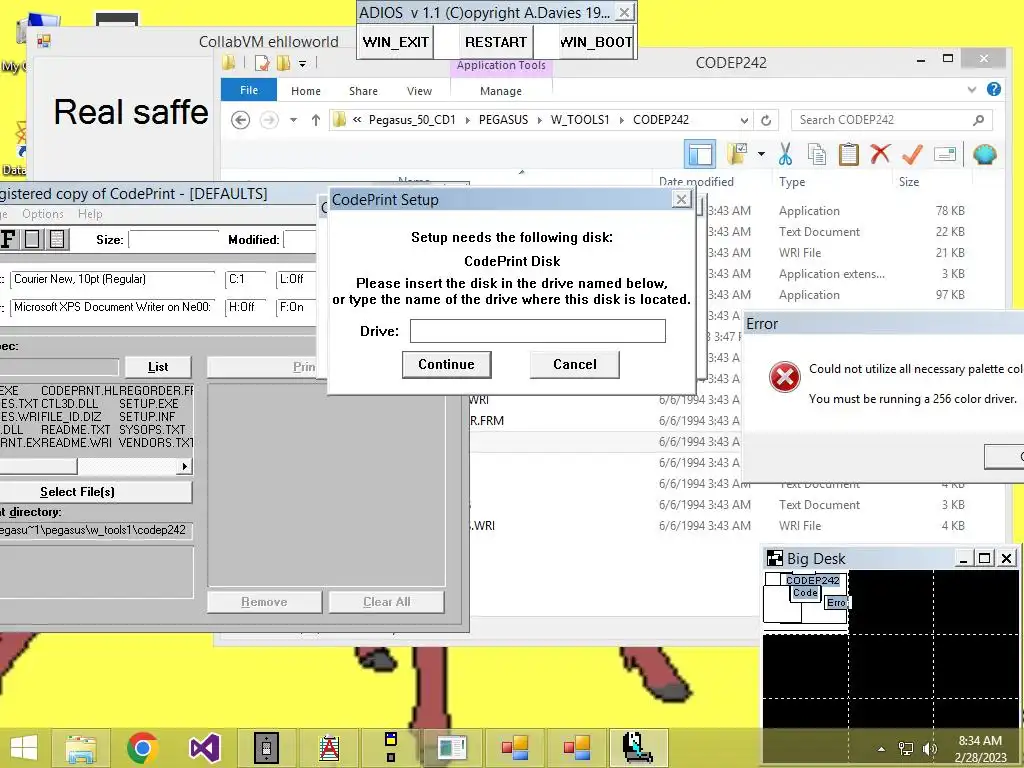1024x768 pixels.
Task: Click the Continue button in CodePrint Setup
Action: 447,364
